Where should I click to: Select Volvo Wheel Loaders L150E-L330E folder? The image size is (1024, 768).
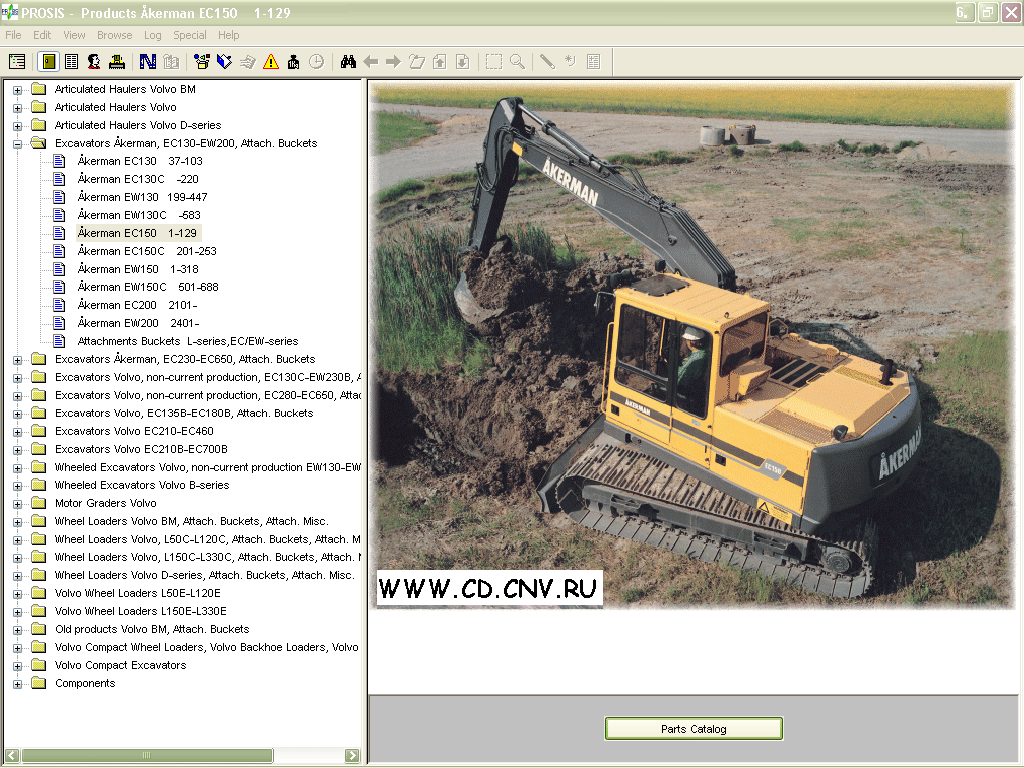point(140,611)
